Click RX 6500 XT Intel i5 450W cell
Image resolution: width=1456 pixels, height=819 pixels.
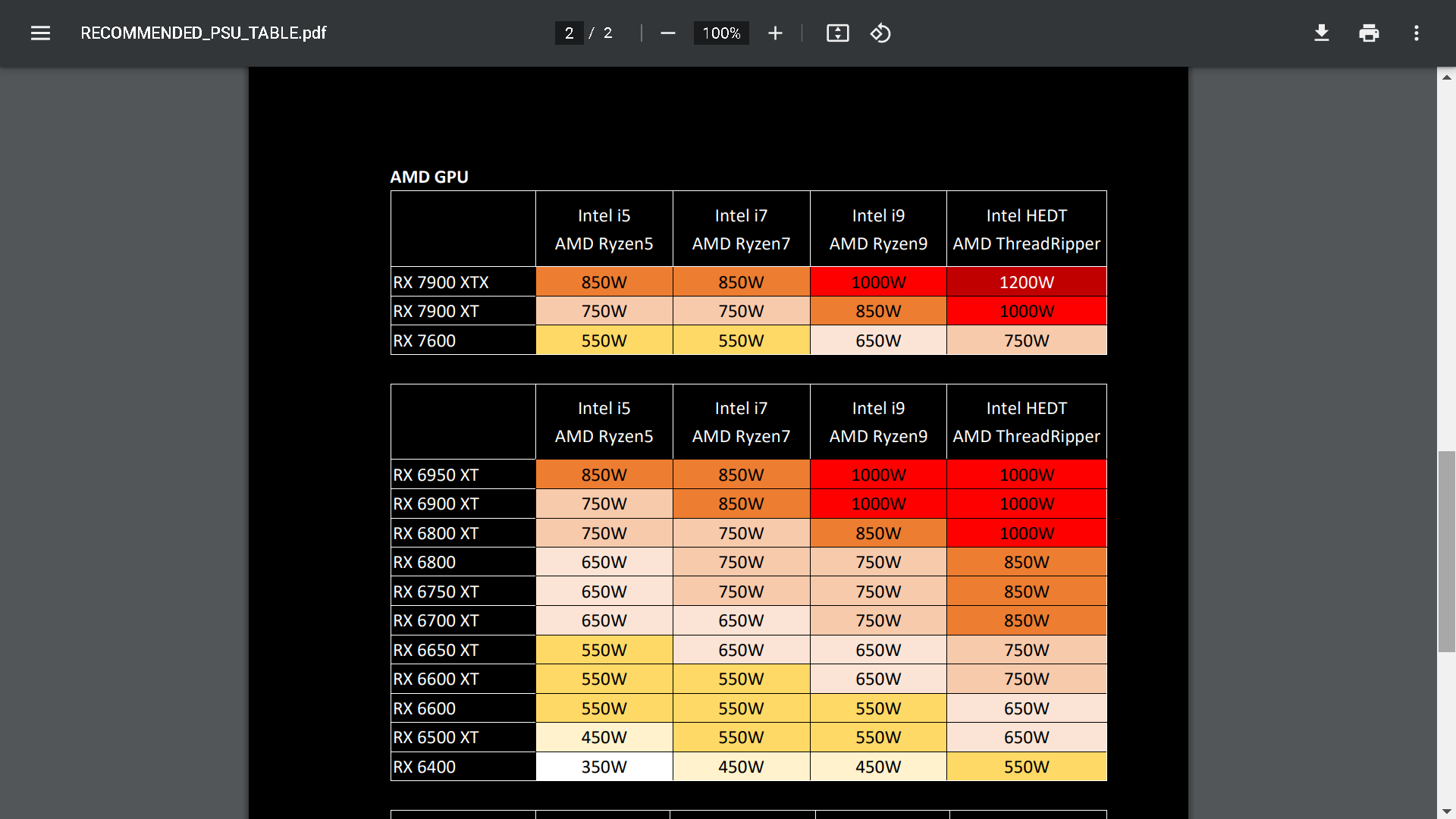[604, 737]
